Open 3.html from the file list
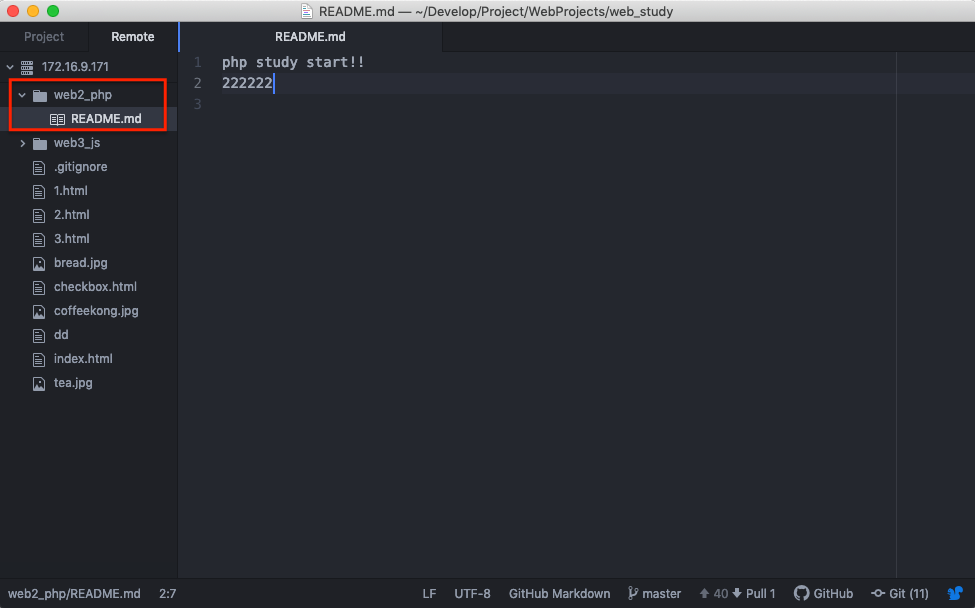This screenshot has height=608, width=975. pyautogui.click(x=72, y=239)
